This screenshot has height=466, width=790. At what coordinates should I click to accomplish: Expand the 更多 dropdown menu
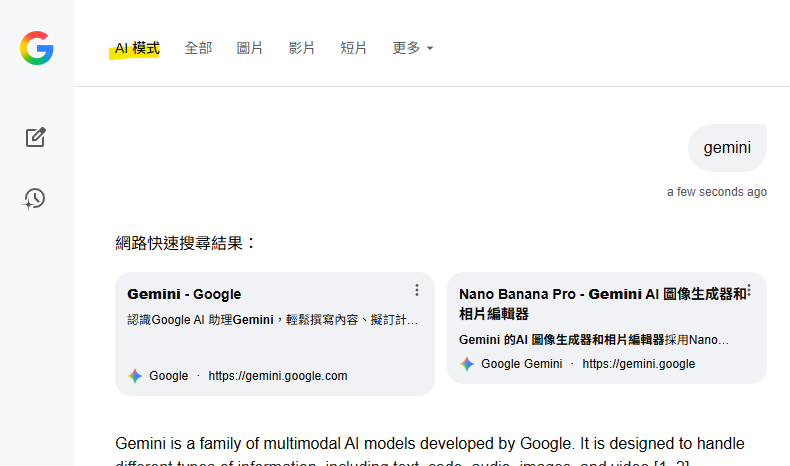(413, 48)
